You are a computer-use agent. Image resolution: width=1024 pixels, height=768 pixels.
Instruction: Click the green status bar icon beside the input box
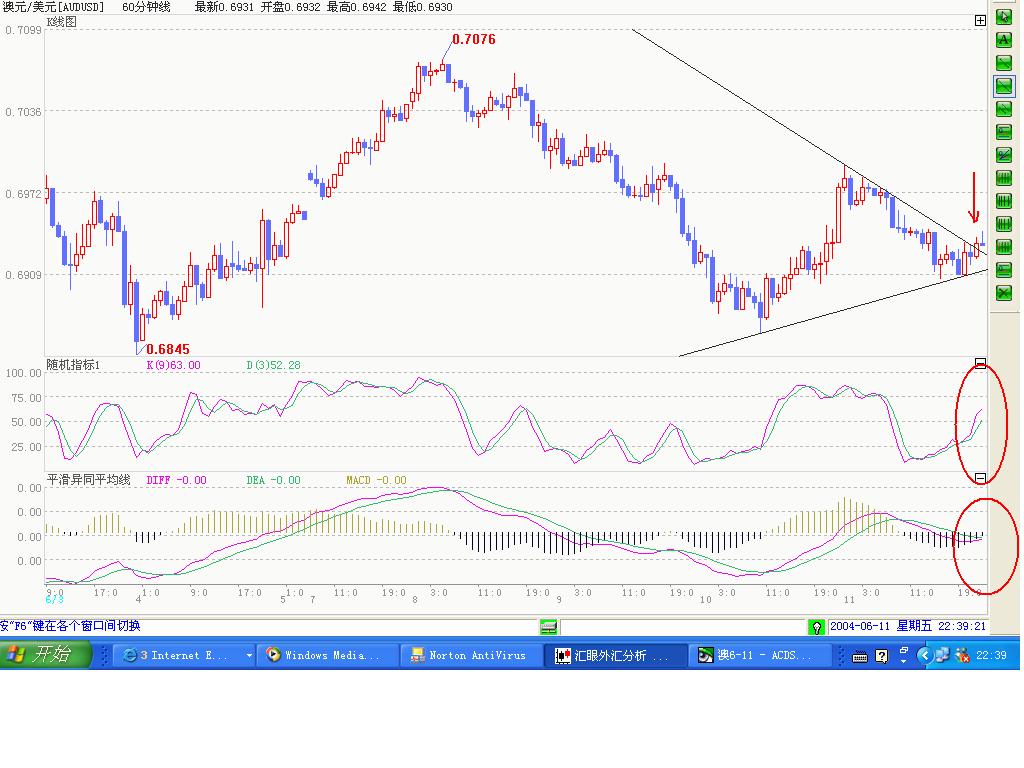click(x=549, y=627)
